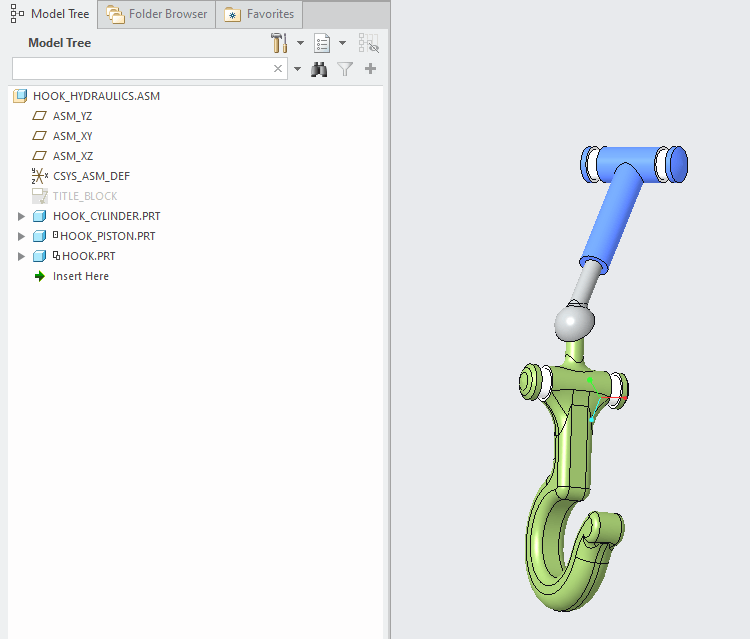
Task: Click in the Model Tree search field
Action: pos(142,69)
